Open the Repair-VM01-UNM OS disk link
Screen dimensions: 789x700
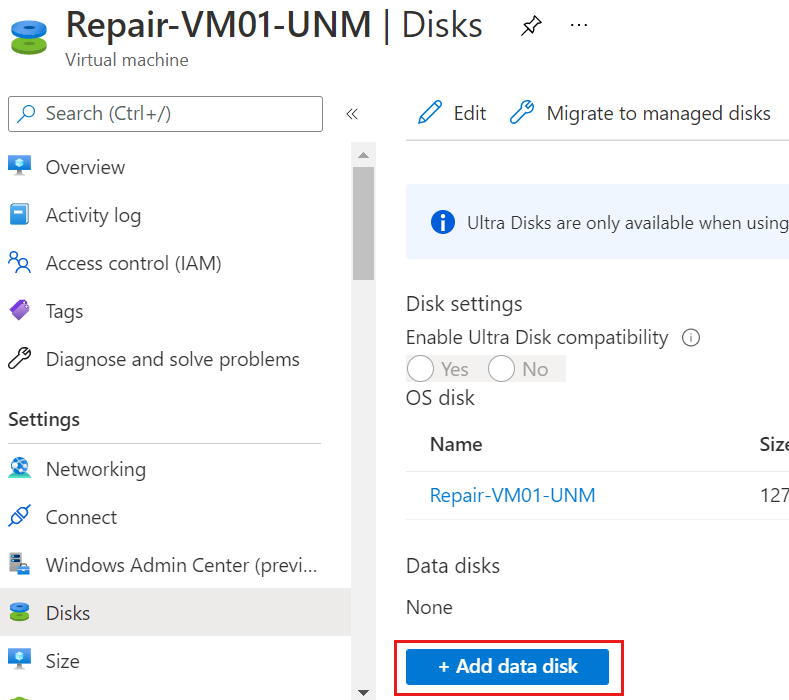[x=512, y=495]
